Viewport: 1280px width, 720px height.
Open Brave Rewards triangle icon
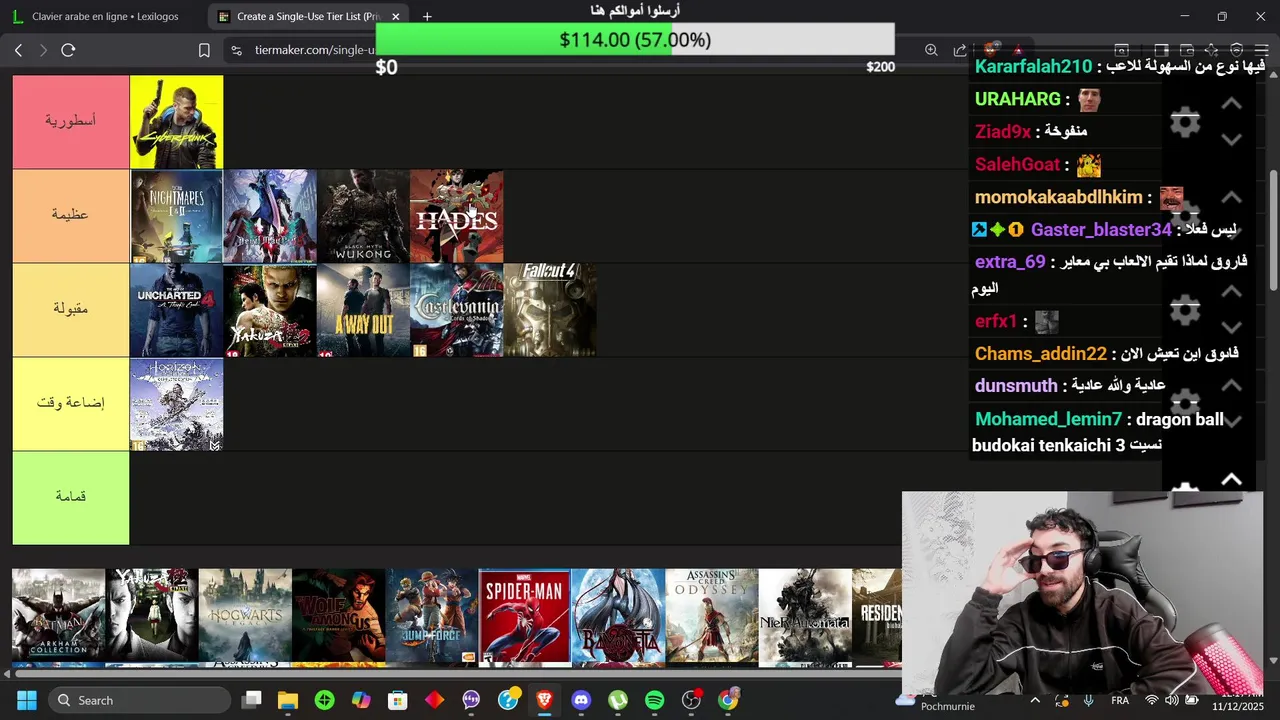click(1018, 50)
